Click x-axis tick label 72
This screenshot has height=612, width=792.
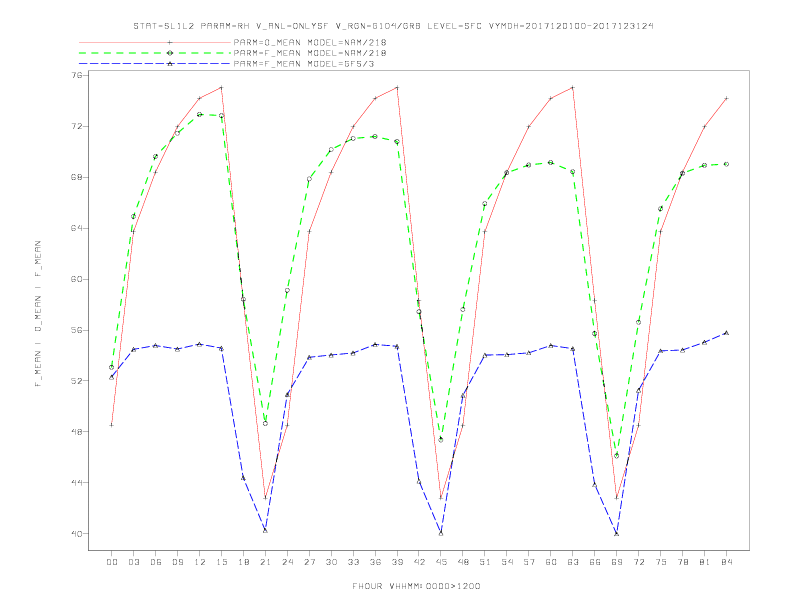[638, 562]
